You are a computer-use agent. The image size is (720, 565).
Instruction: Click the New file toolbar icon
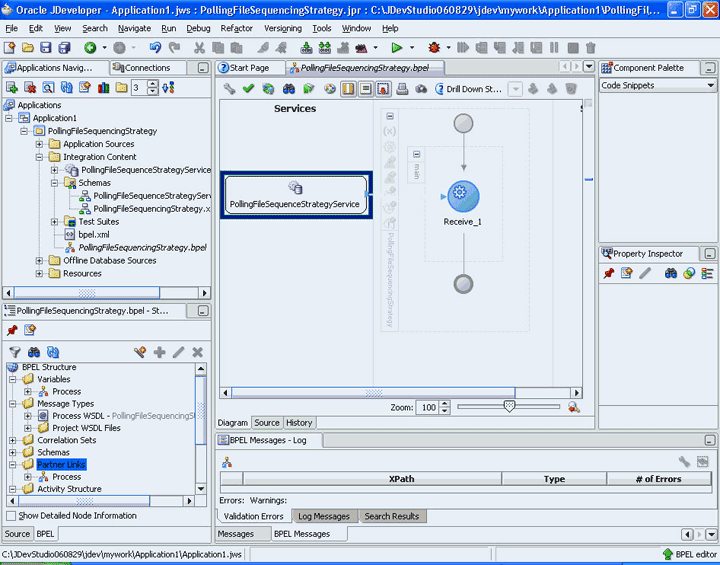click(x=10, y=47)
